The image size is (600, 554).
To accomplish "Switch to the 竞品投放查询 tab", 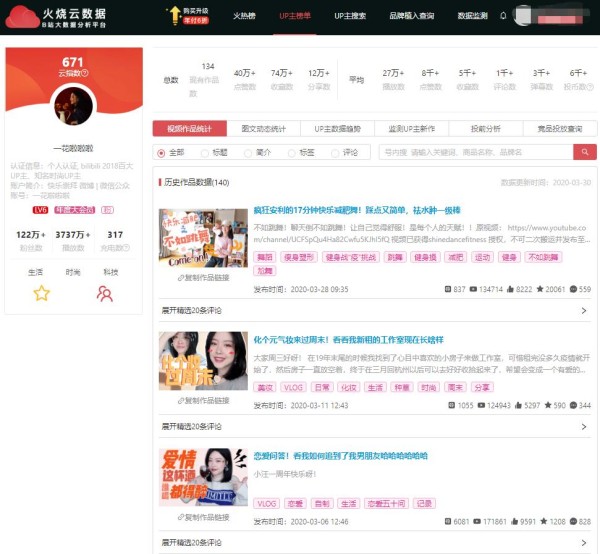I will coord(560,129).
